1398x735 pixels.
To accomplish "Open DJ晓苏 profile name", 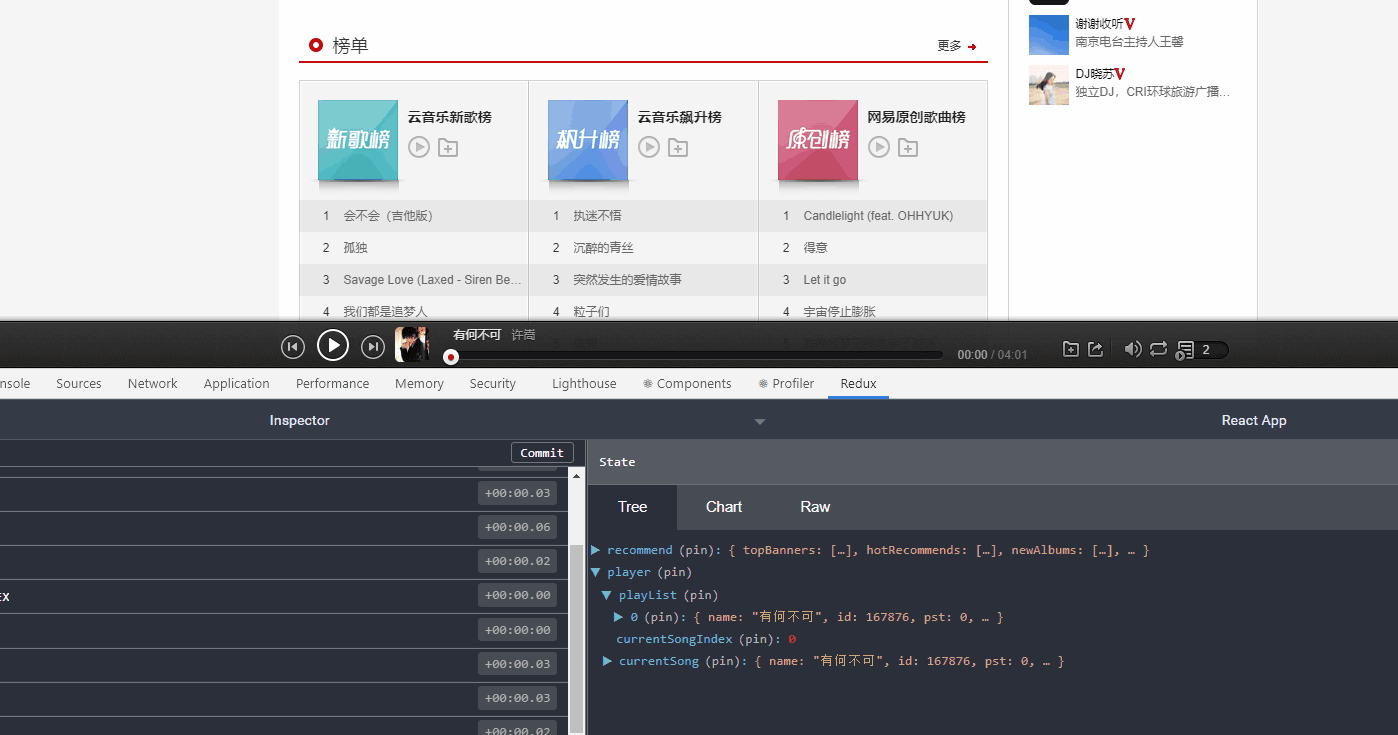I will [x=1095, y=74].
